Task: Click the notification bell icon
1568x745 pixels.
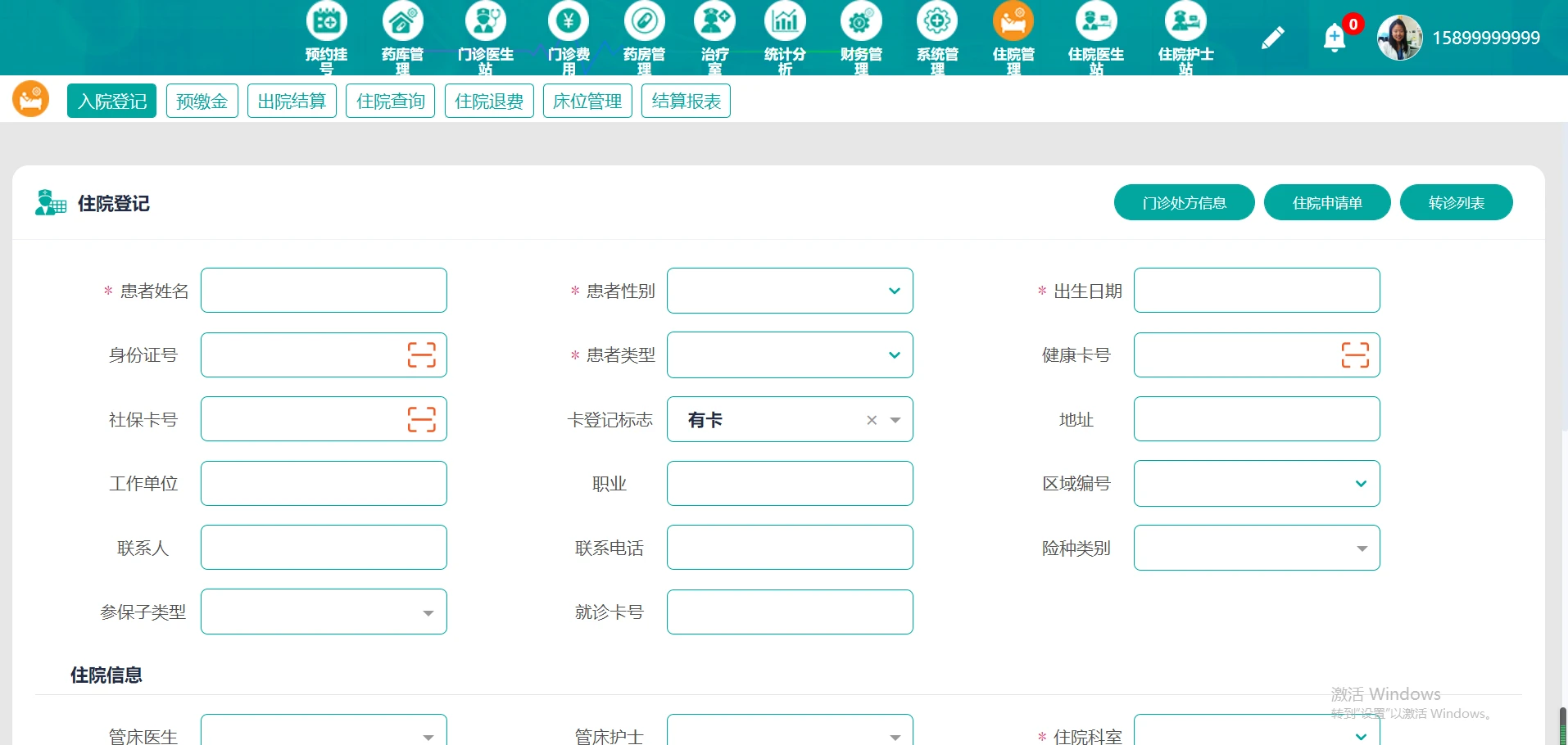Action: pyautogui.click(x=1335, y=37)
